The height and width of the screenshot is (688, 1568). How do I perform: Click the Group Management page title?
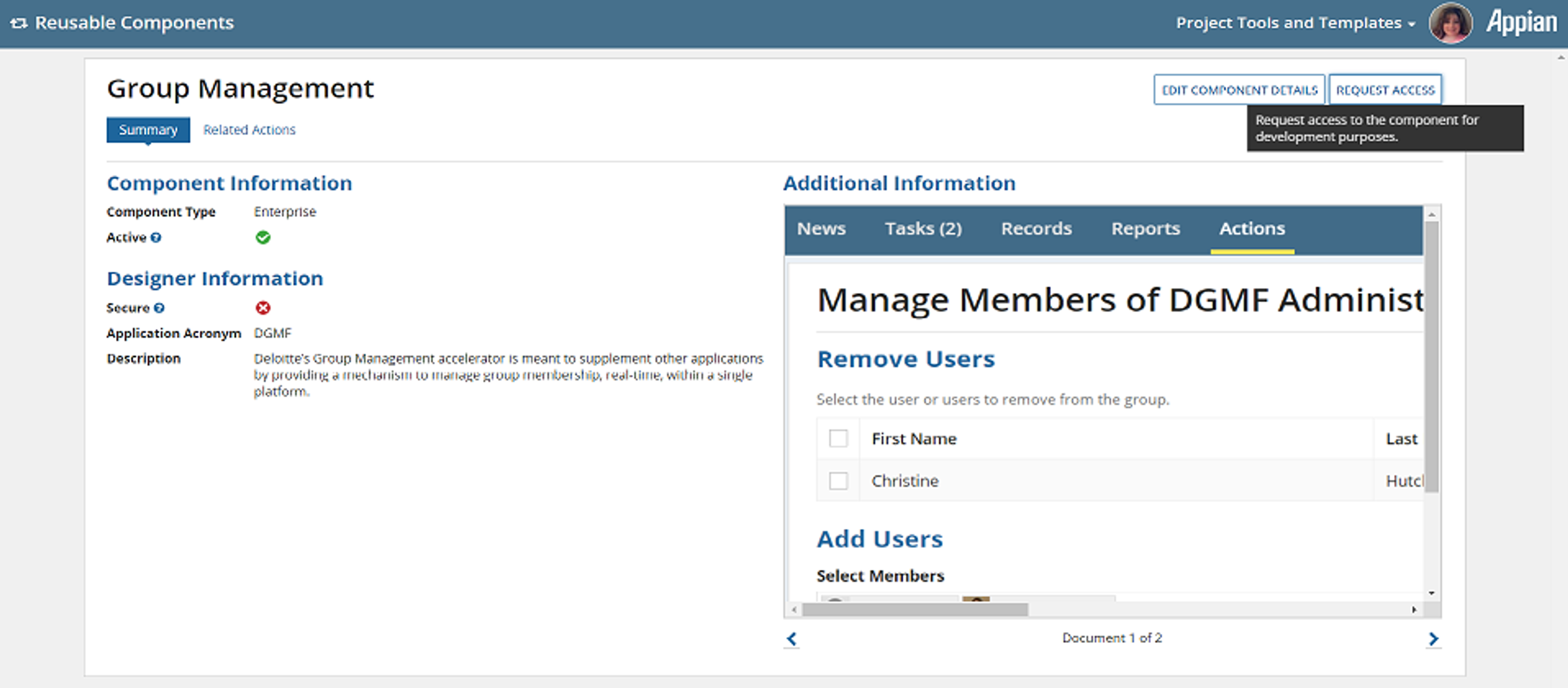click(x=241, y=89)
